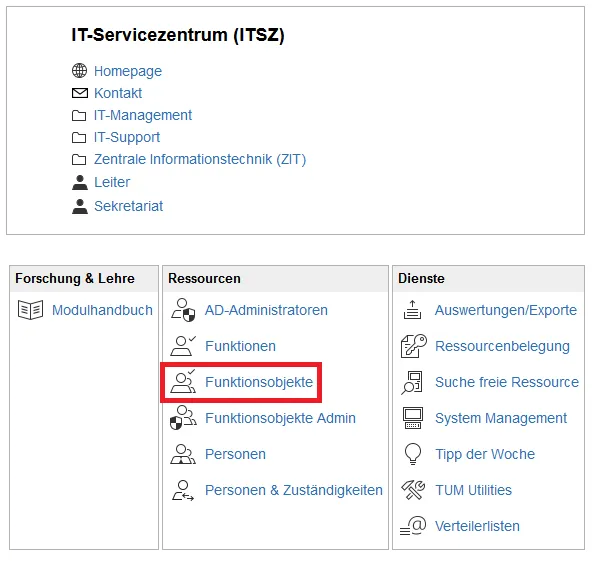Click the Personen group icon
Viewport: 596px width, 561px height.
(x=183, y=454)
